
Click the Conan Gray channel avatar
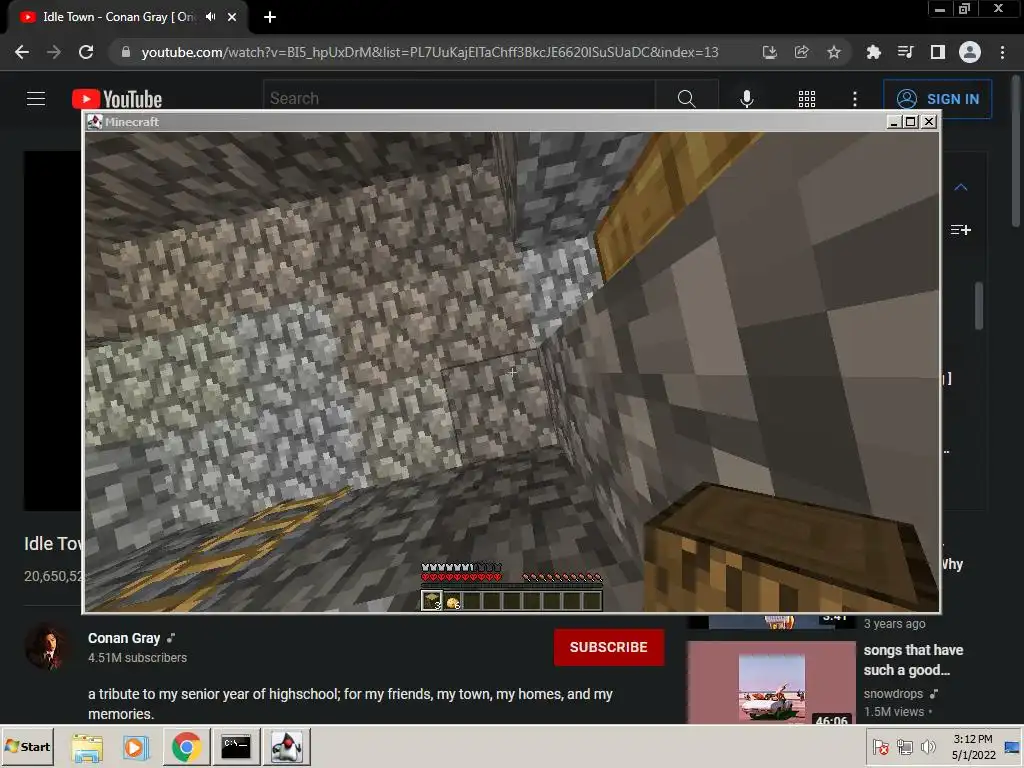(x=46, y=647)
